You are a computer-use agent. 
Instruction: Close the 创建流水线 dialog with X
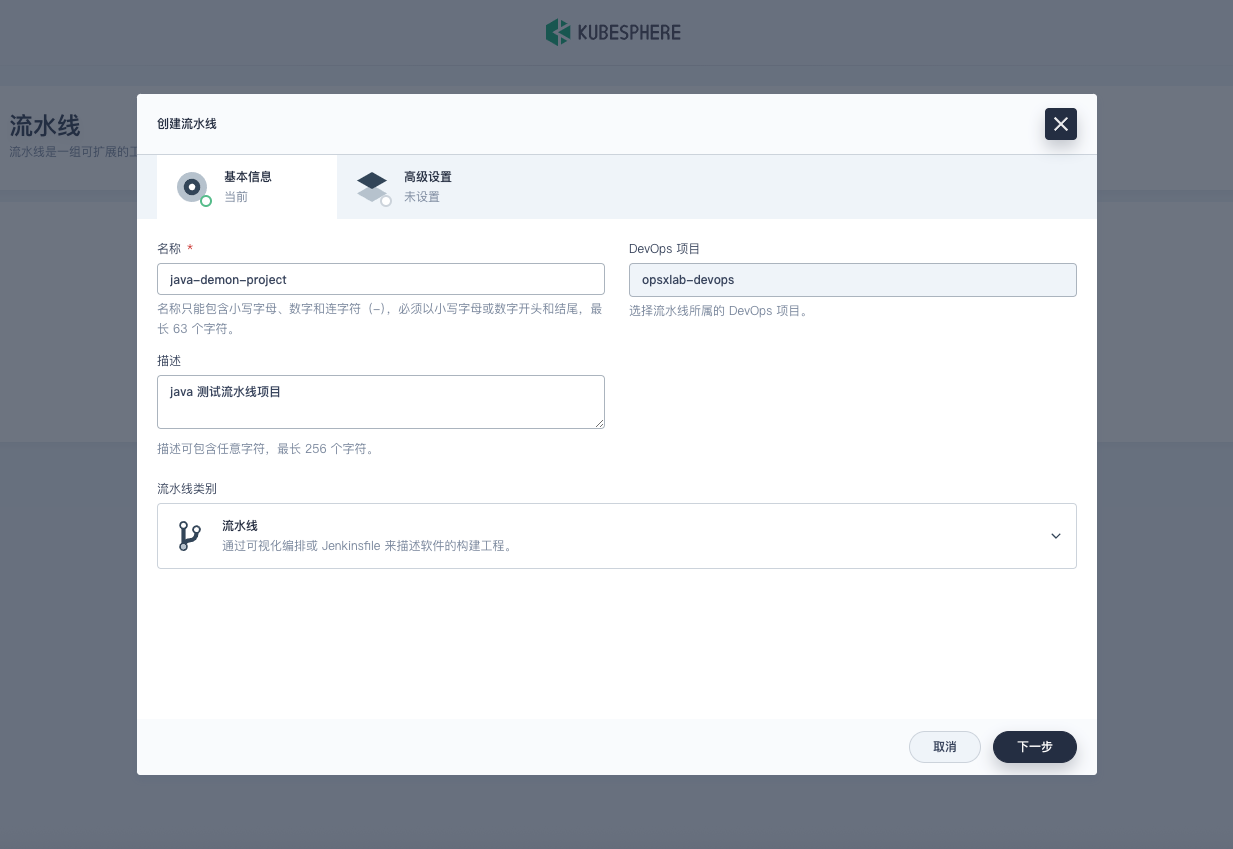click(x=1060, y=124)
